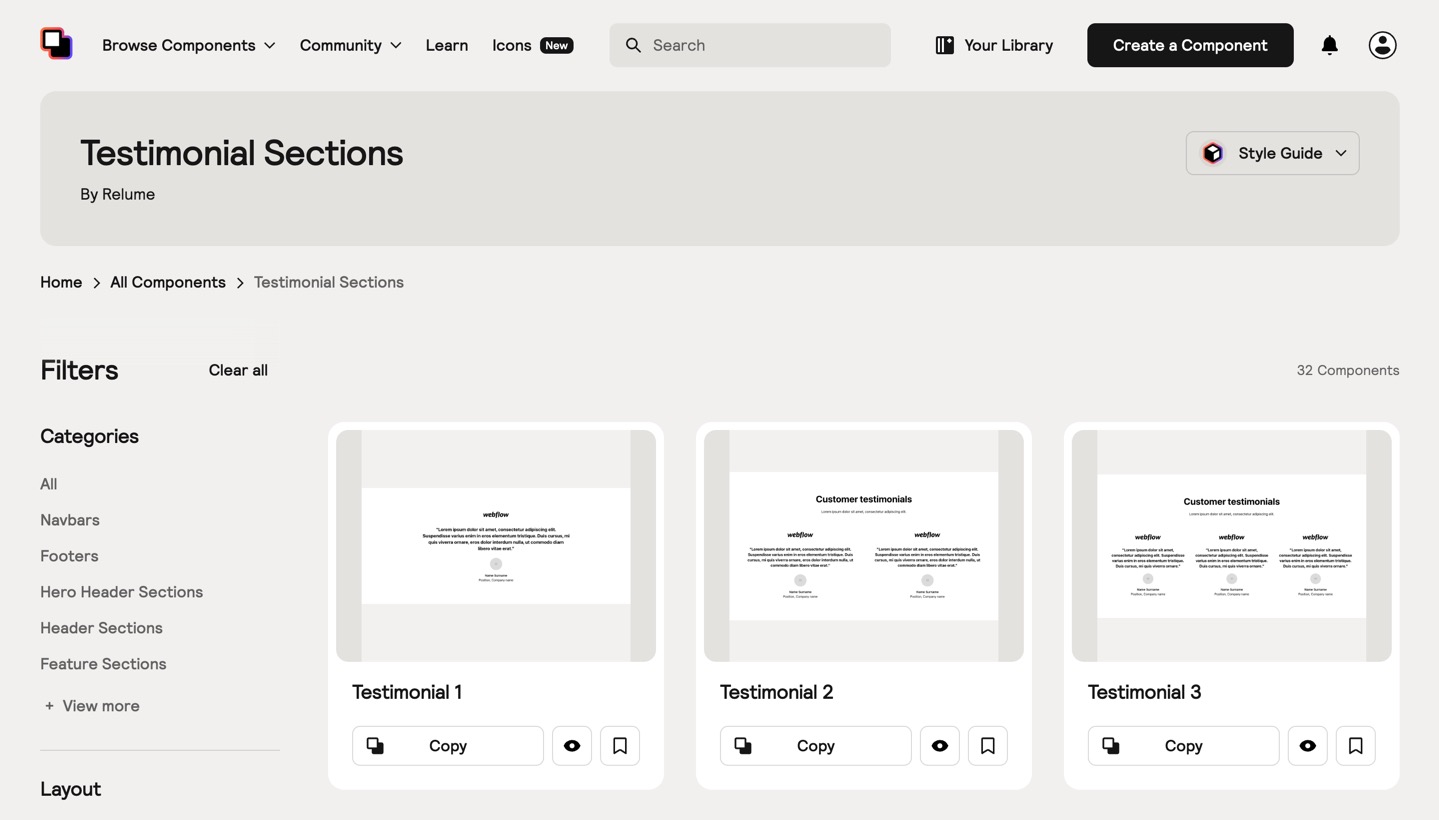Viewport: 1439px width, 820px height.
Task: Click the search magnifier icon
Action: pyautogui.click(x=633, y=45)
